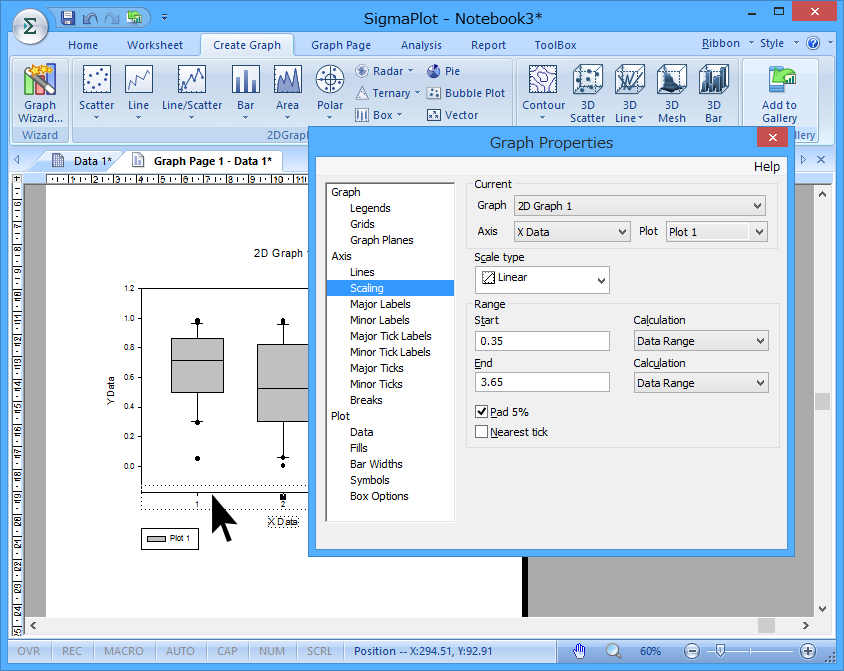Click the magnifier zoom tool in status bar
The height and width of the screenshot is (671, 844).
coord(613,651)
